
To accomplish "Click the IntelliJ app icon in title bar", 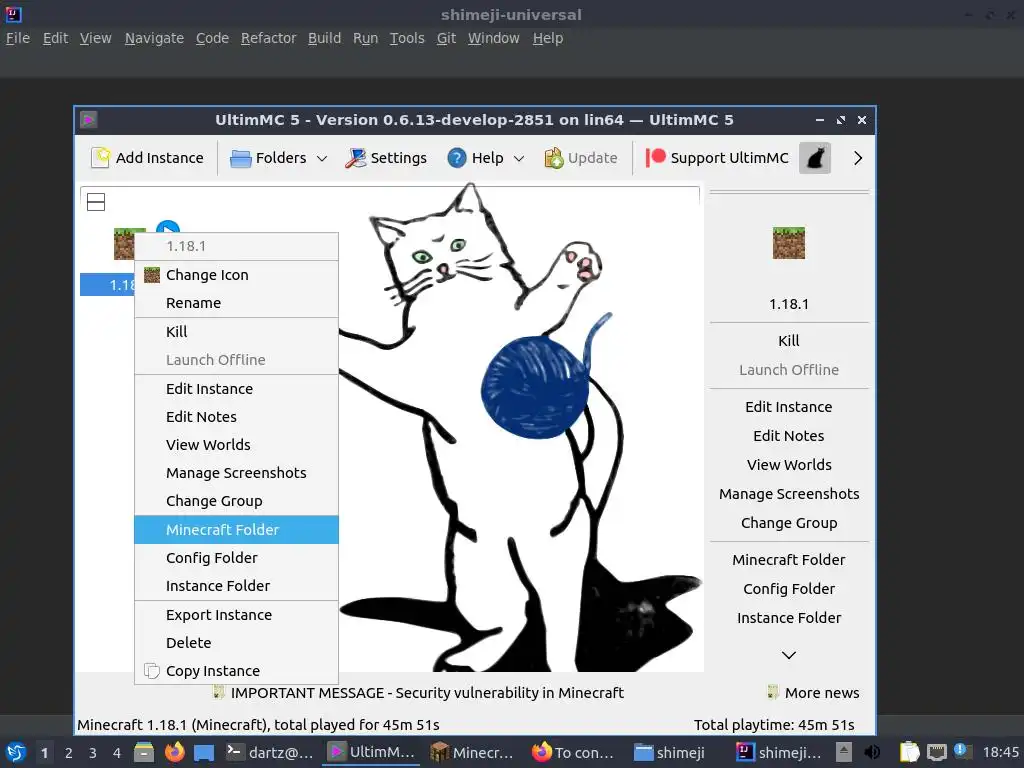I will click(13, 13).
